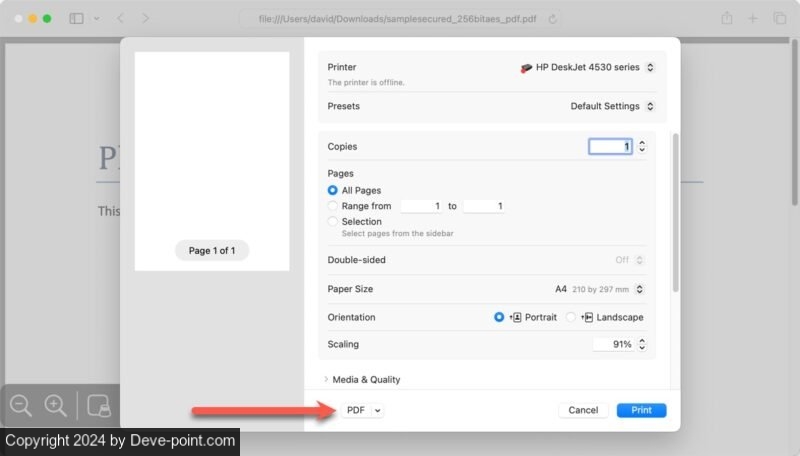Image resolution: width=800 pixels, height=456 pixels.
Task: Open the HP DeskJet printer dropdown
Action: (588, 68)
